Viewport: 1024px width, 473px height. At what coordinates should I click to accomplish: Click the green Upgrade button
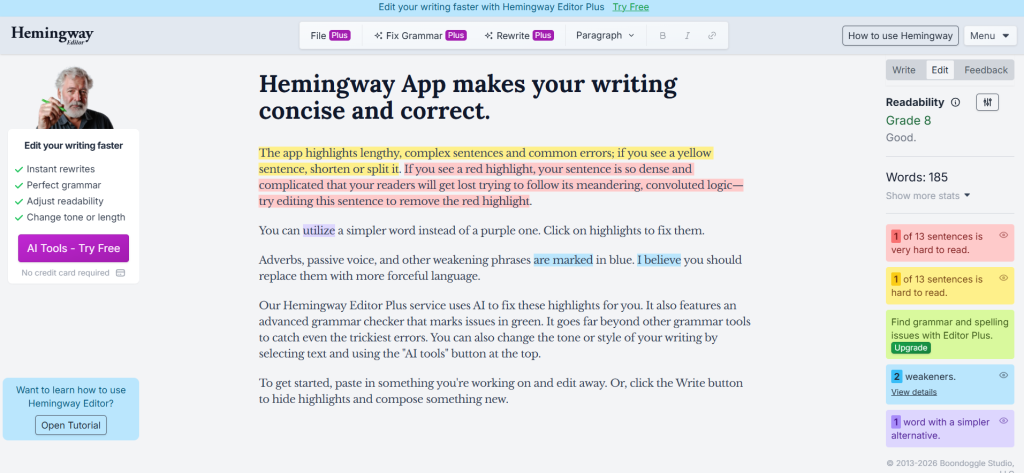[910, 348]
